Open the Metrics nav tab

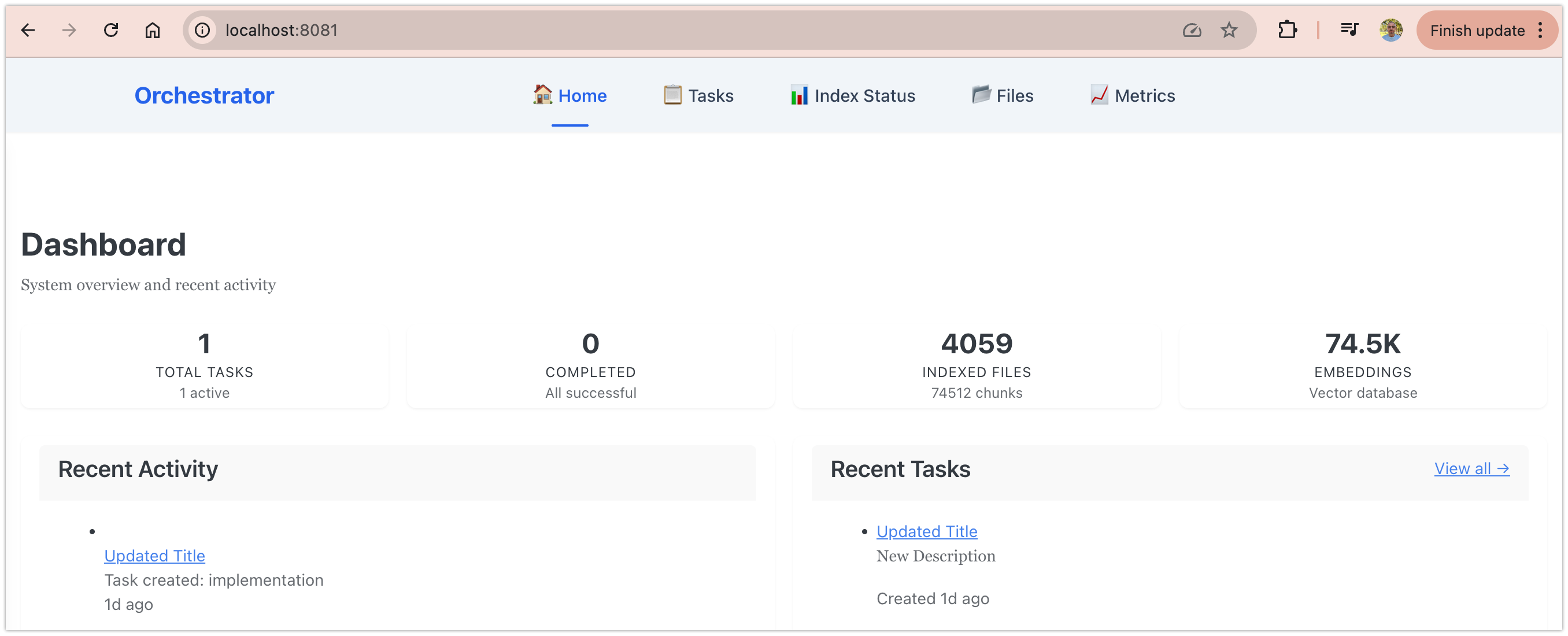(1132, 95)
